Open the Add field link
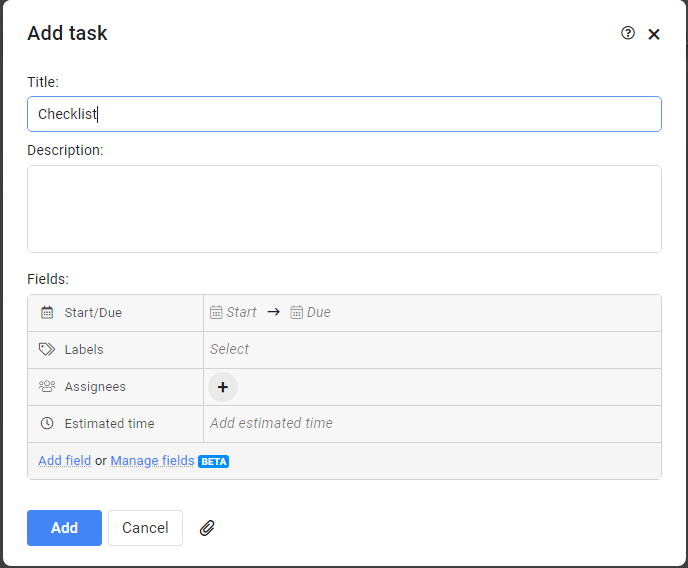 click(64, 461)
